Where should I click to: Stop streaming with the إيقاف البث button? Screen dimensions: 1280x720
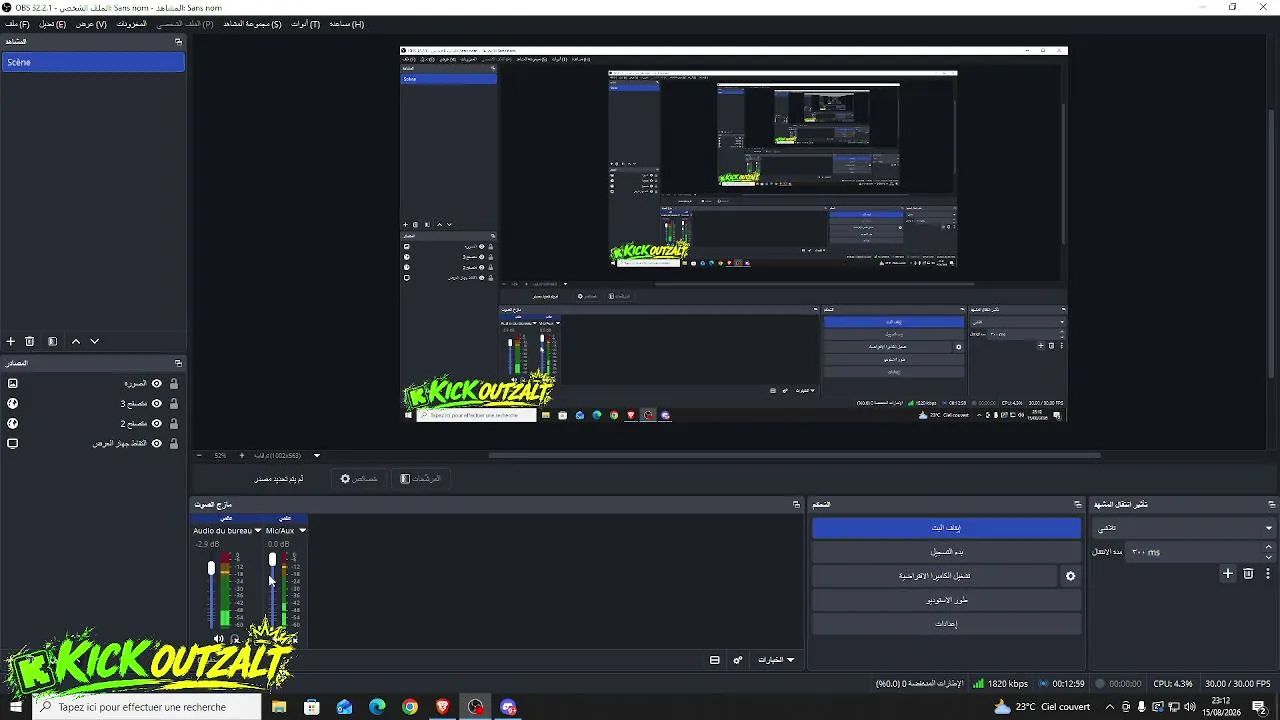[946, 528]
